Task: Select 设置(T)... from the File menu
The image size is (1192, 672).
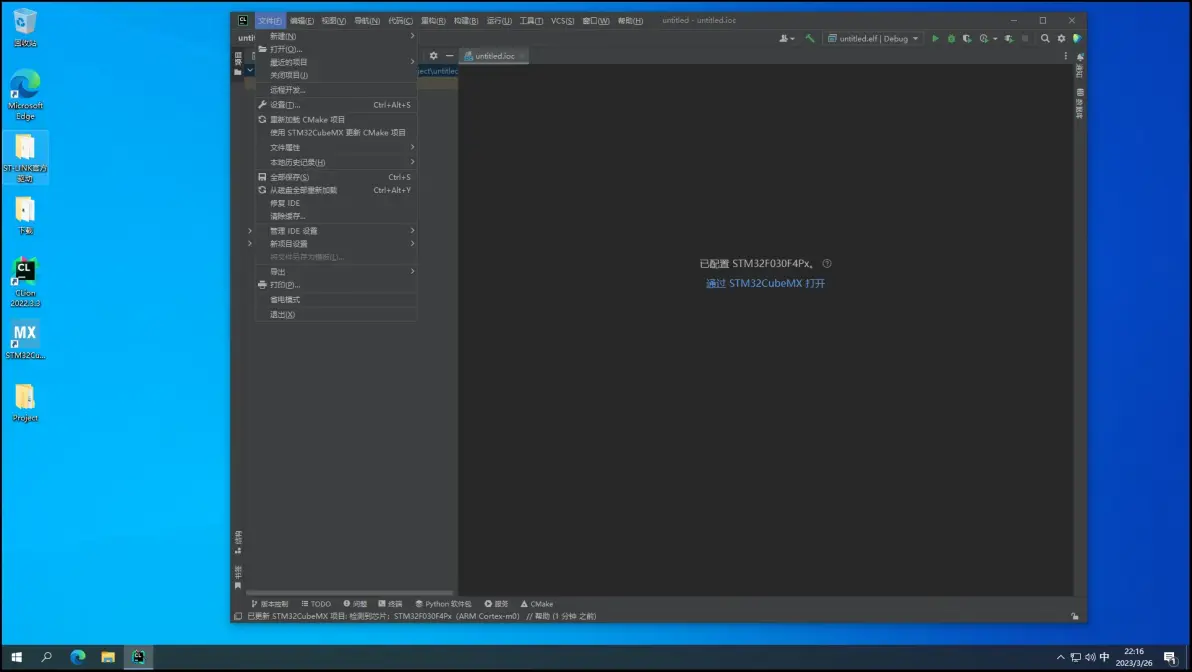Action: pyautogui.click(x=285, y=105)
